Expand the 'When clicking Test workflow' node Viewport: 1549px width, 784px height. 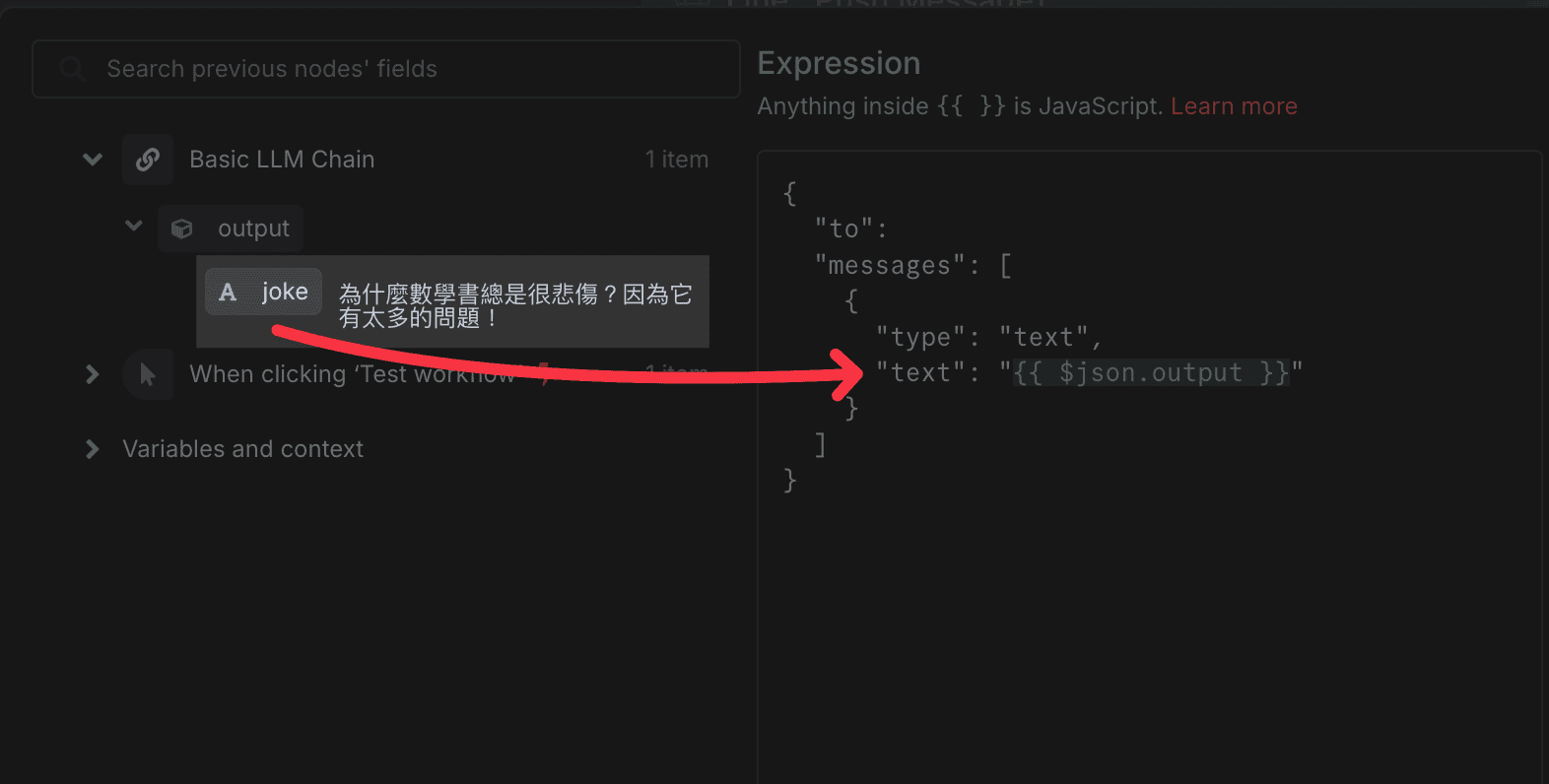(92, 374)
